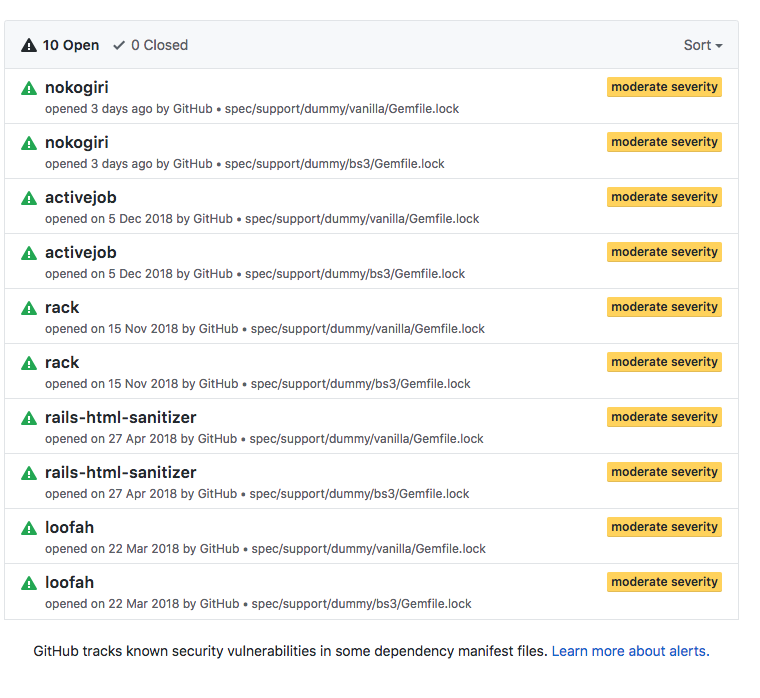Screen dimensions: 760x698
Task: Open rack alert for bs3/Gemfile.lock
Action: (x=62, y=363)
